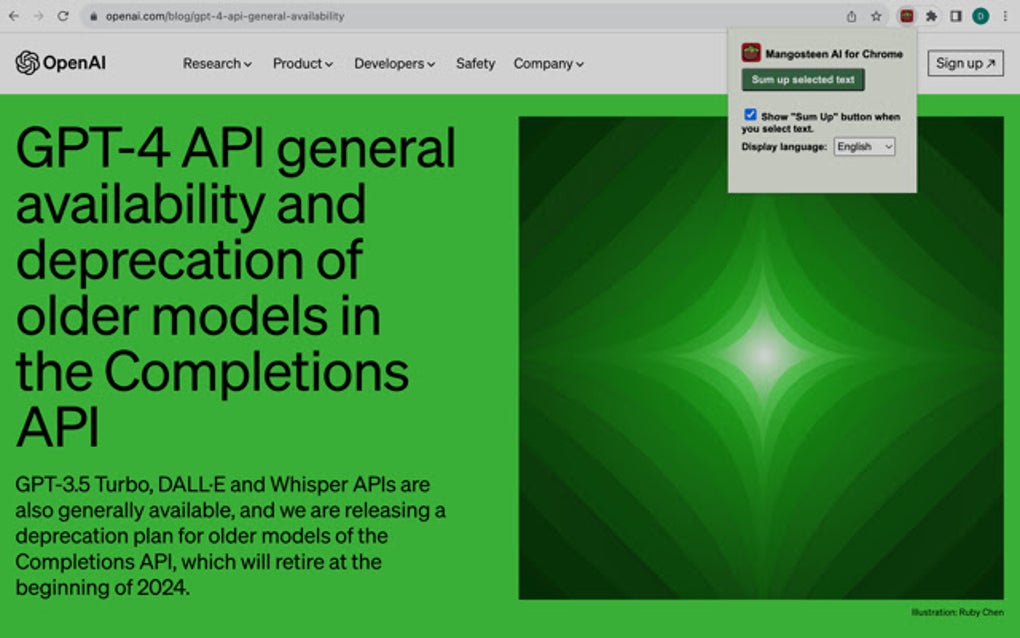The image size is (1020, 638).
Task: Click the Mangosteen logo in the popup
Action: pos(751,53)
